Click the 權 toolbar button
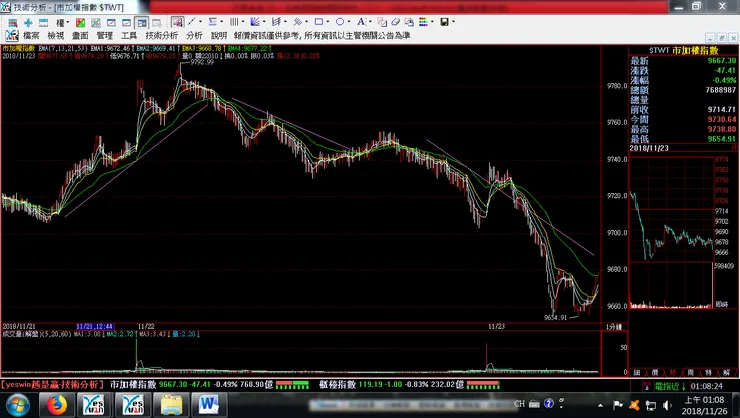 click(x=60, y=22)
